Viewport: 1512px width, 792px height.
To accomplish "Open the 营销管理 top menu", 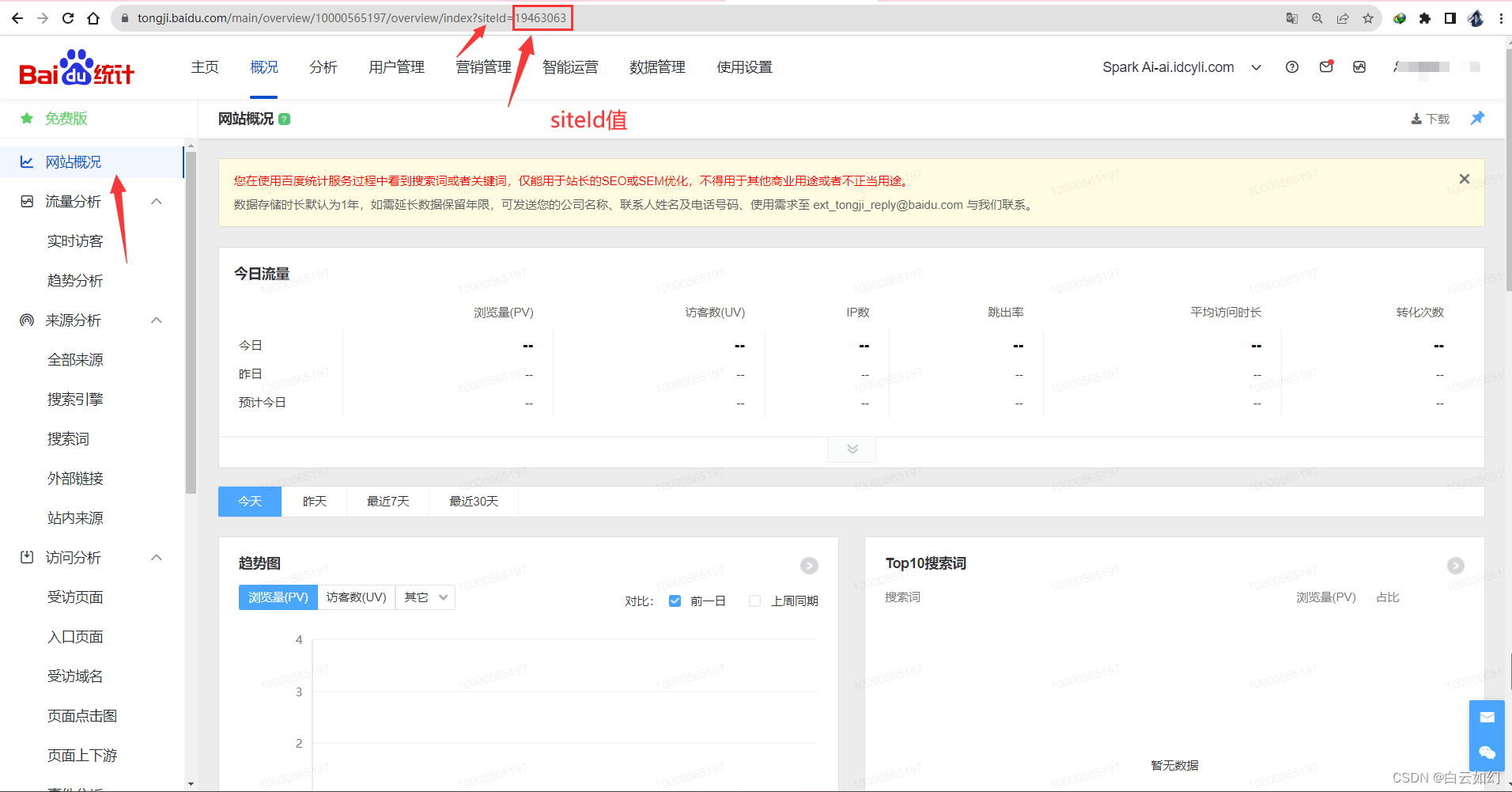I will pos(484,67).
